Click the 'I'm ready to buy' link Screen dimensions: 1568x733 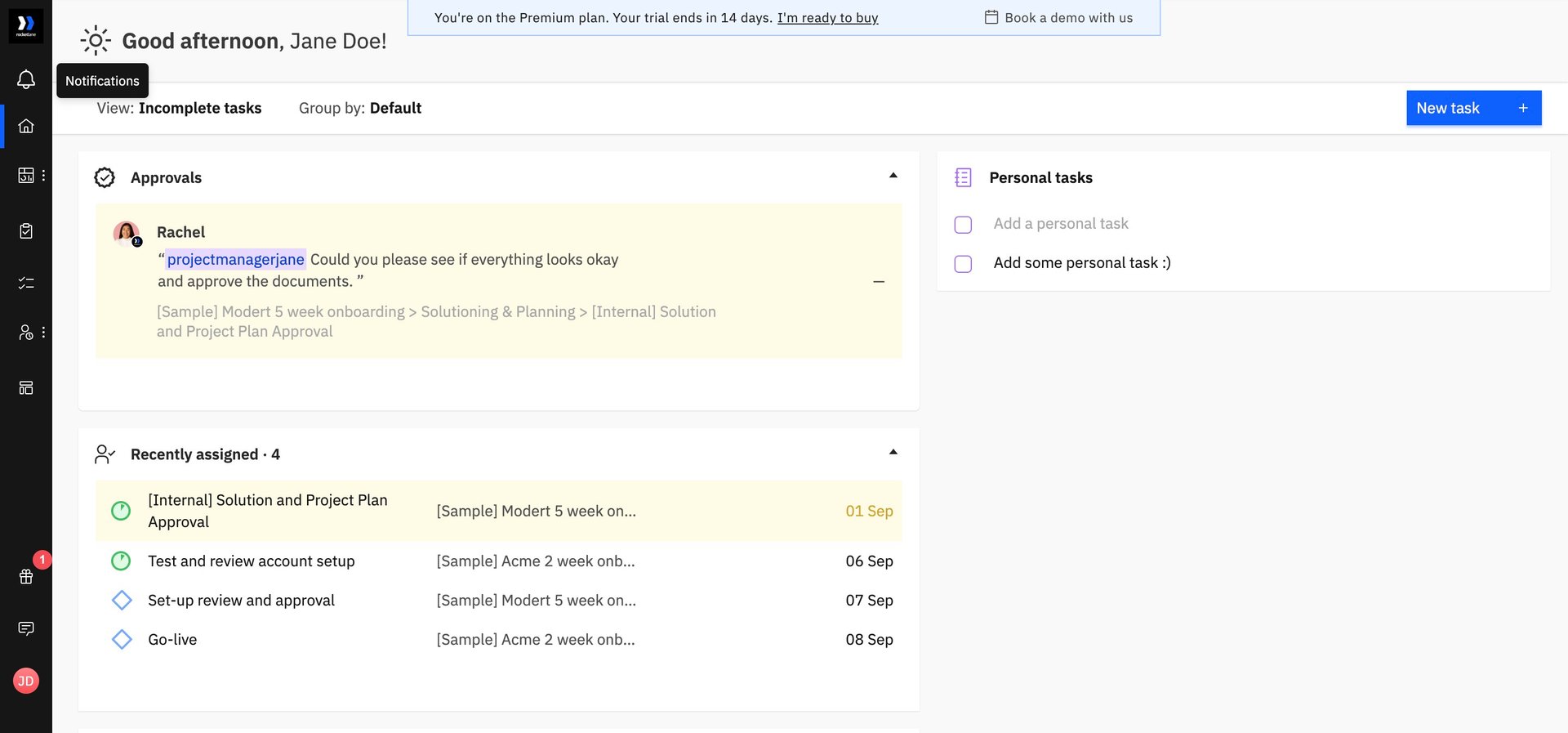(x=827, y=18)
